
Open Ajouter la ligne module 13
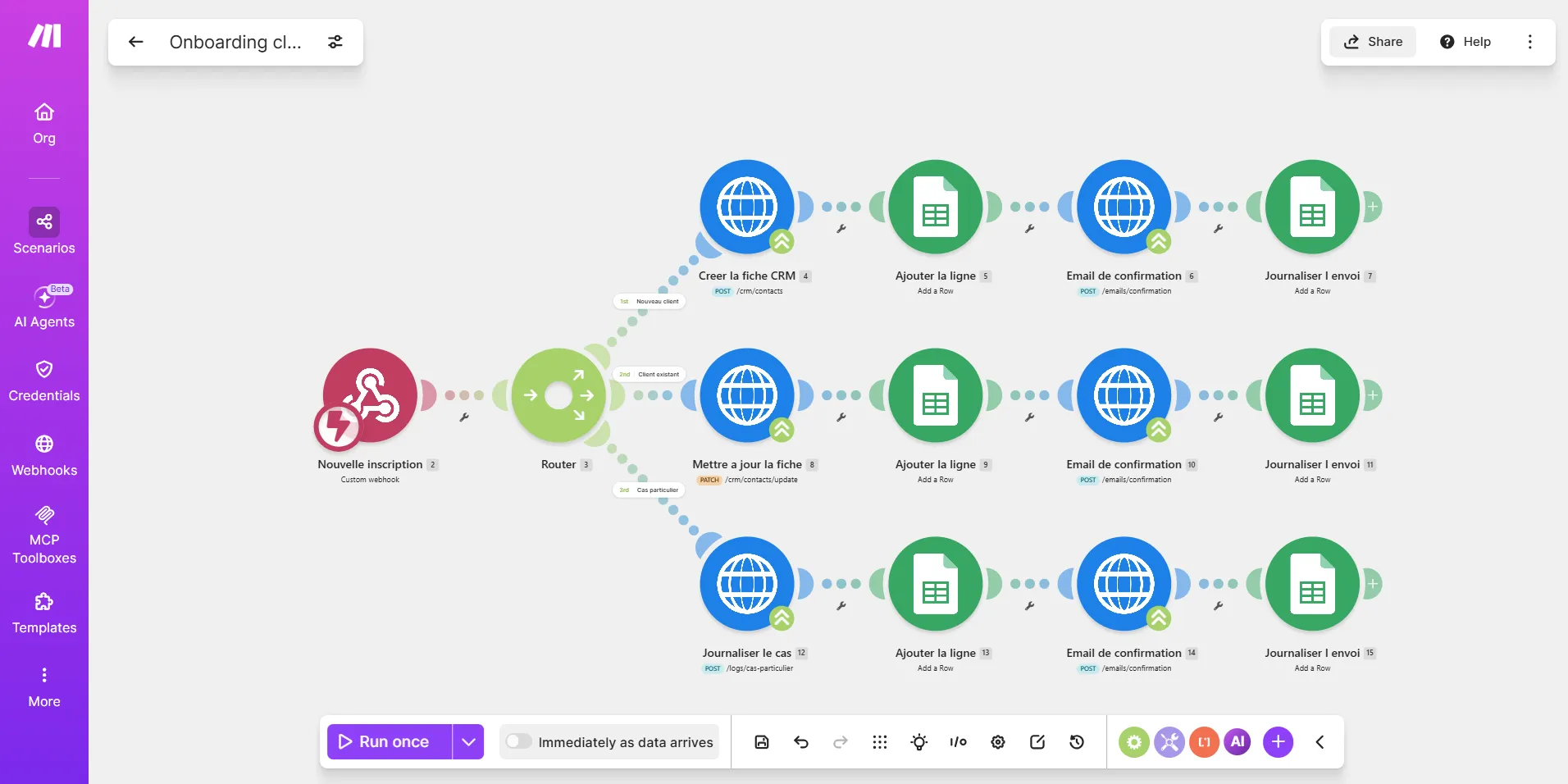click(936, 584)
